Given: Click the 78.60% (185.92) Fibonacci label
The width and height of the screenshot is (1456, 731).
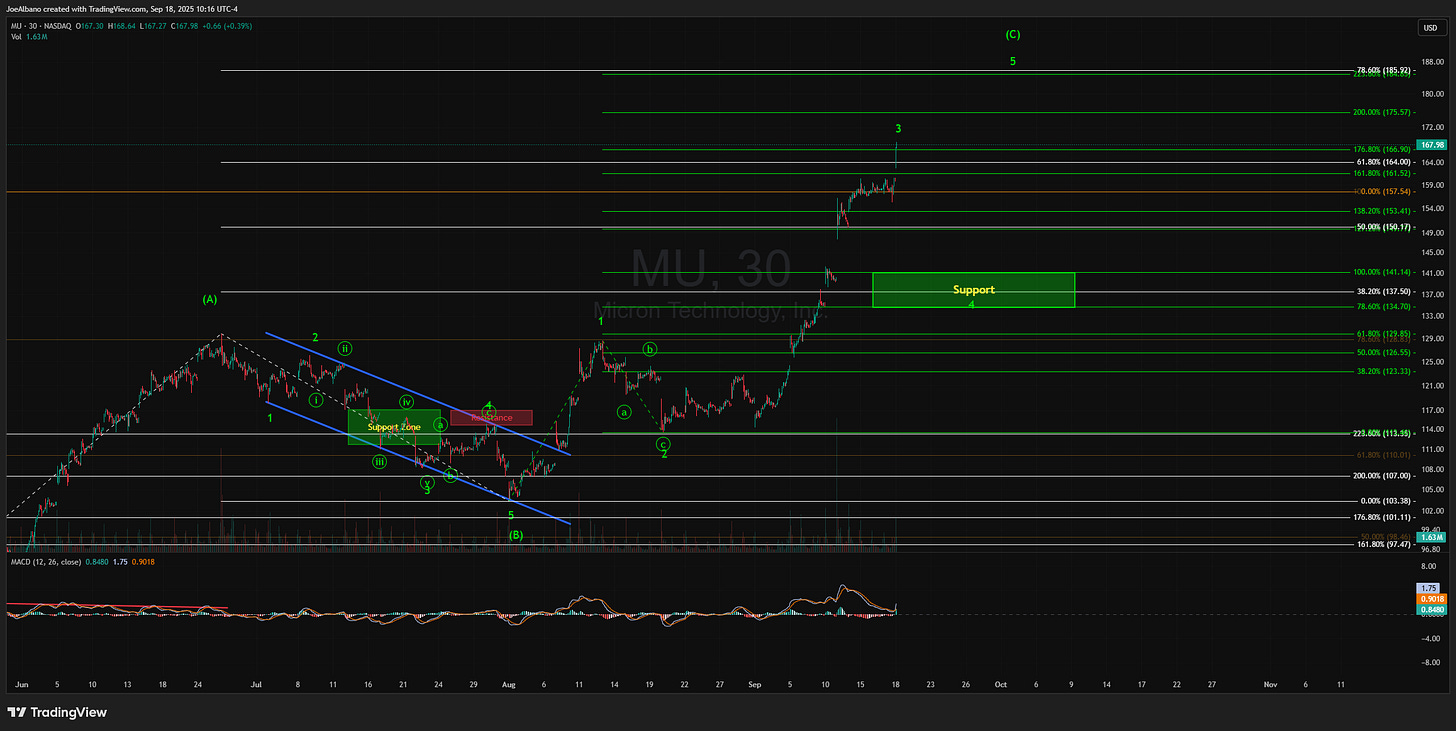Looking at the screenshot, I should coord(1383,71).
